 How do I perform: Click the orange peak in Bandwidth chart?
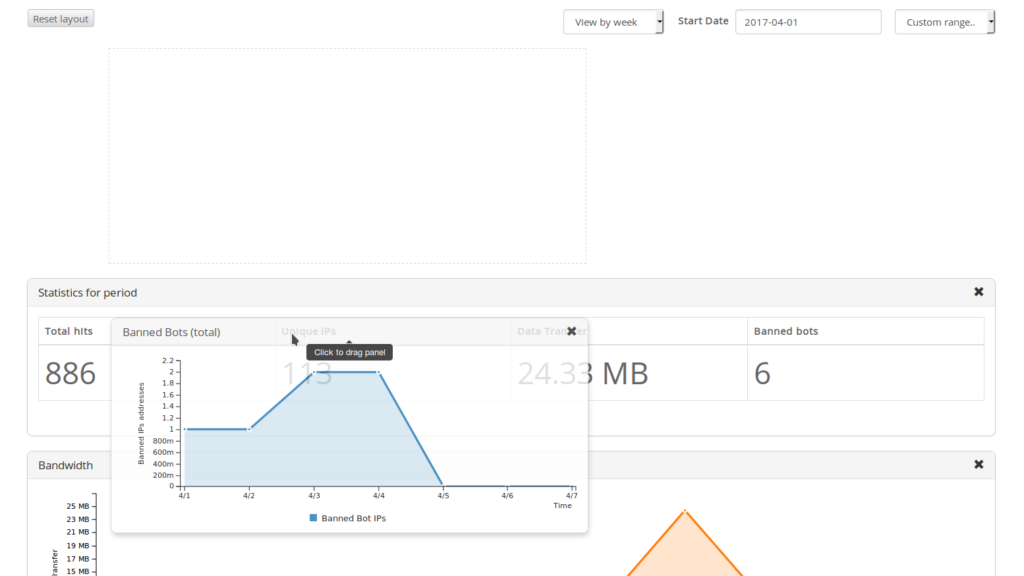pyautogui.click(x=685, y=511)
